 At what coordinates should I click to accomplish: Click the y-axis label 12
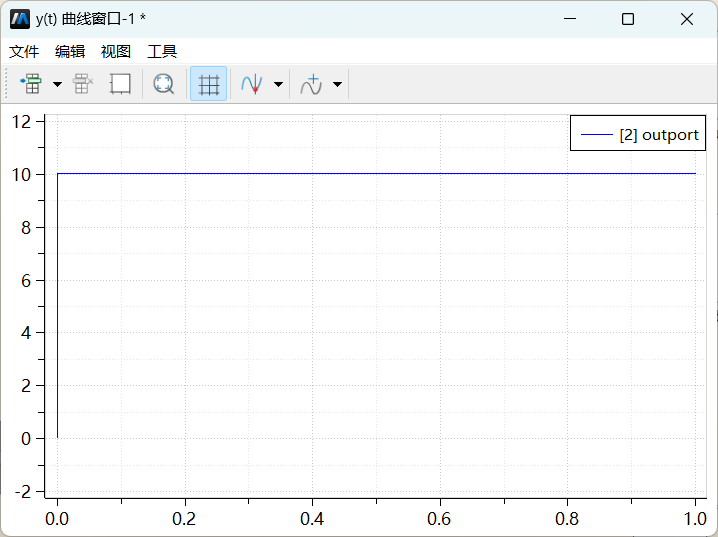21,122
